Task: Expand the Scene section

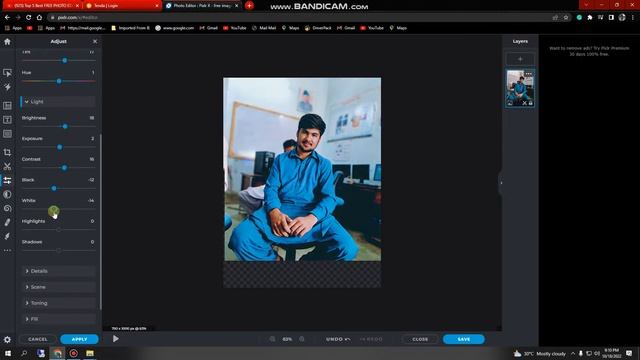Action: click(58, 287)
